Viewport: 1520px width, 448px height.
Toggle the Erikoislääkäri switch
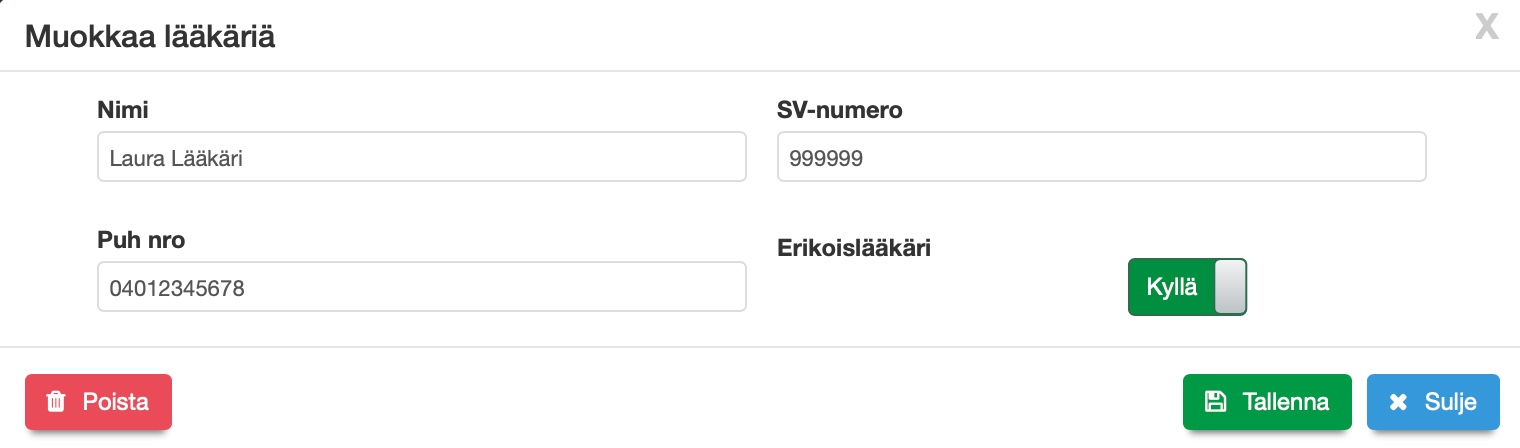[1187, 287]
